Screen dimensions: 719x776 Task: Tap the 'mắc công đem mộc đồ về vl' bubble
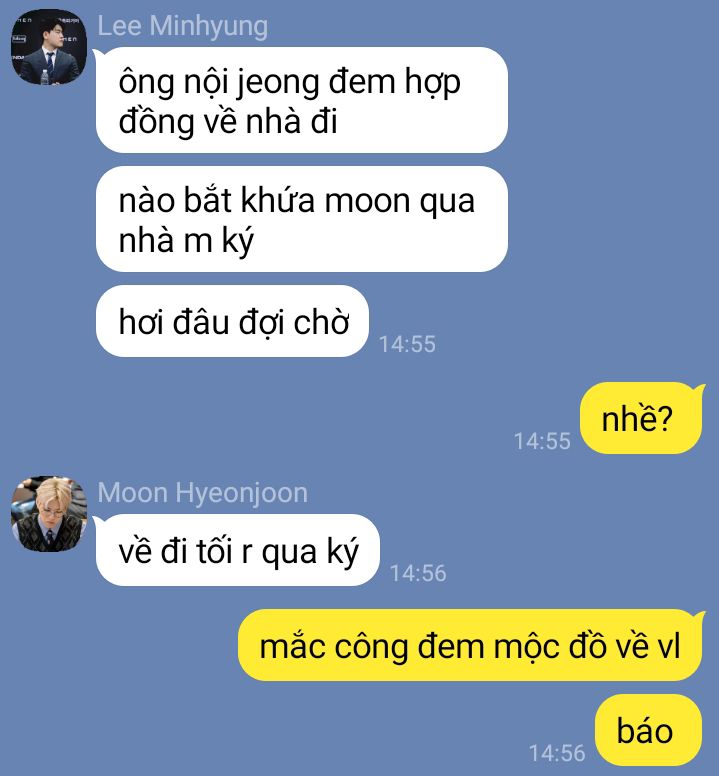(471, 645)
